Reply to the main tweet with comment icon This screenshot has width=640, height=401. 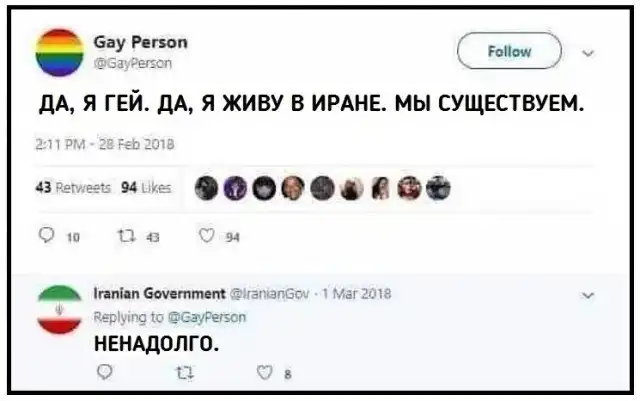[47, 235]
